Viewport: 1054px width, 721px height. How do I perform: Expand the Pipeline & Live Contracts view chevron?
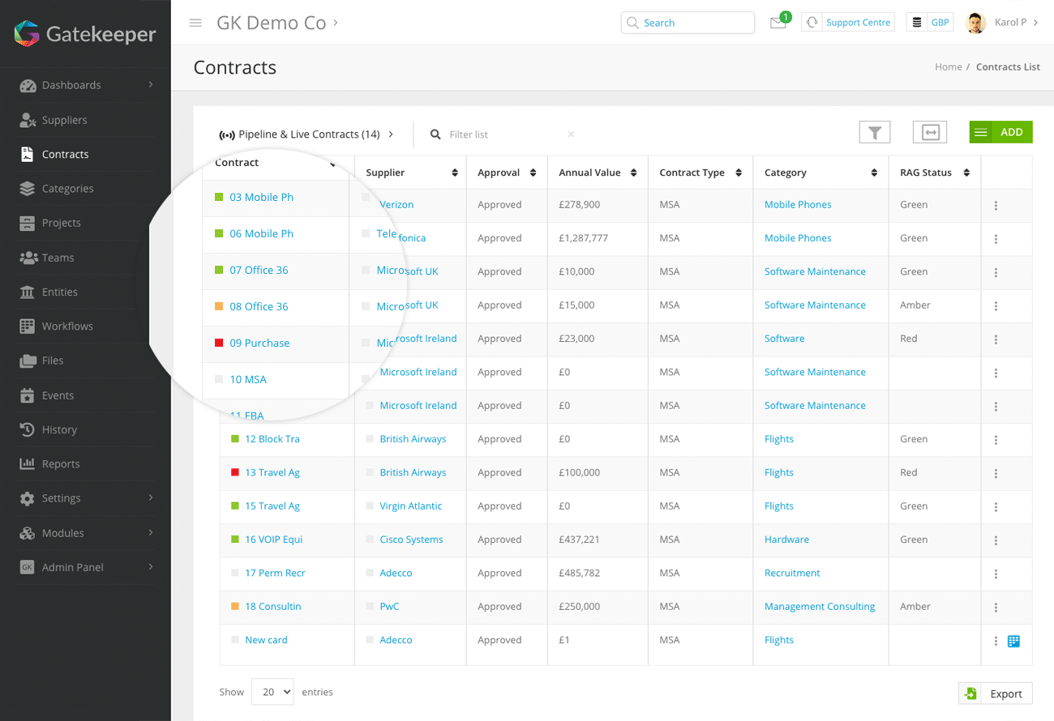[x=390, y=133]
